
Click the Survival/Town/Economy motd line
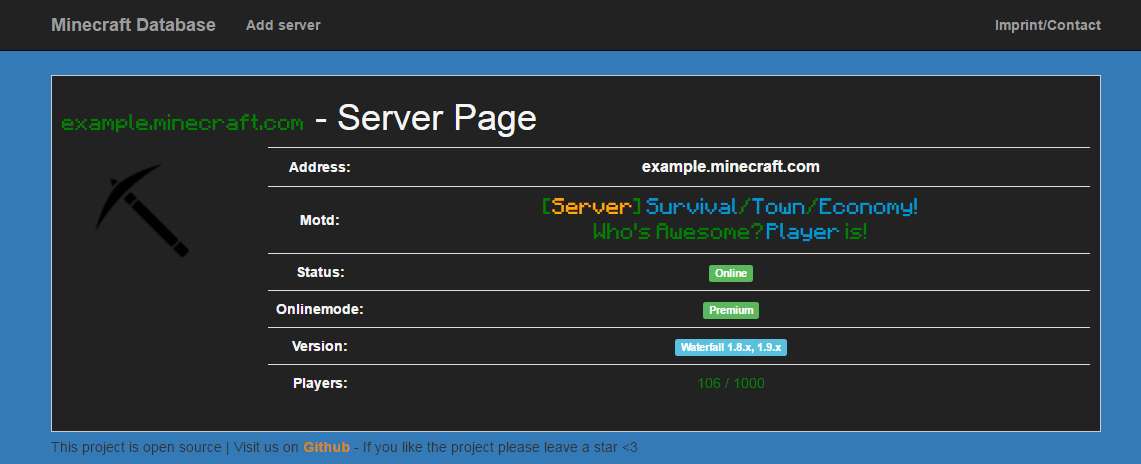[x=730, y=207]
